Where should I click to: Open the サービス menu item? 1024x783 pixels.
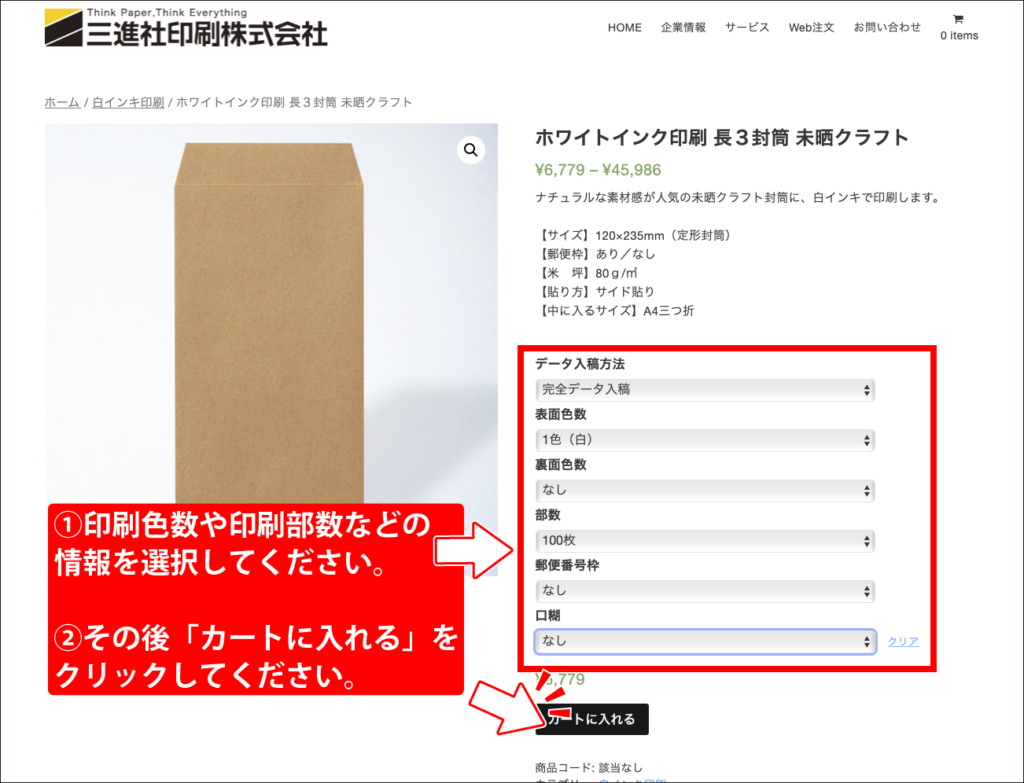click(747, 27)
